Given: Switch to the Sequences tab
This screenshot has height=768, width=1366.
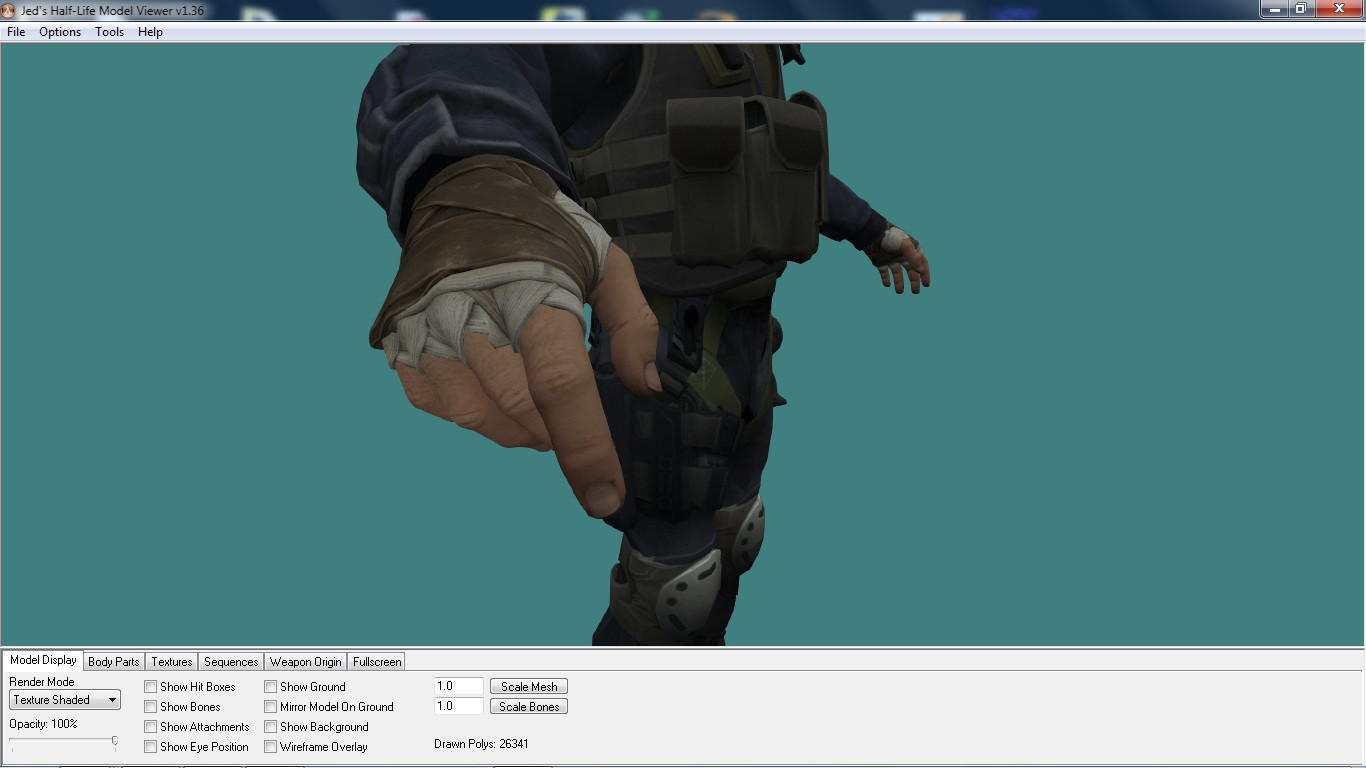Looking at the screenshot, I should (x=230, y=661).
